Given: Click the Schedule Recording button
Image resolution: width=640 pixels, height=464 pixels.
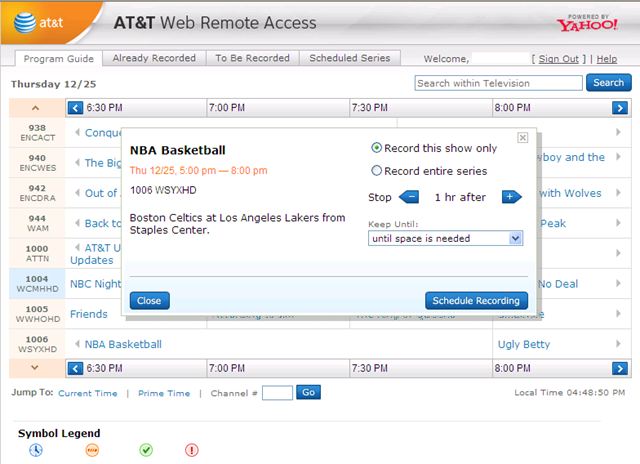Looking at the screenshot, I should [476, 301].
